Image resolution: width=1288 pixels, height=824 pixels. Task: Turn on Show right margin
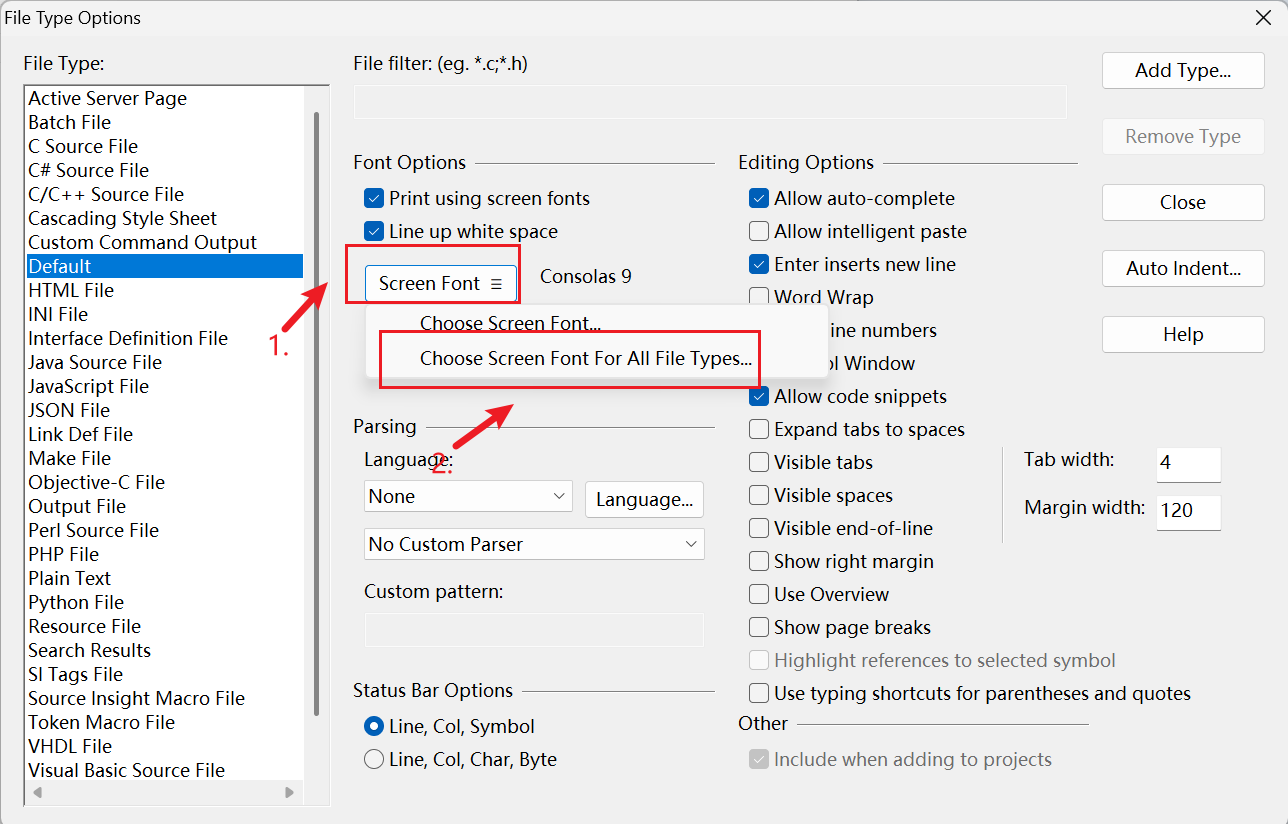[x=760, y=561]
